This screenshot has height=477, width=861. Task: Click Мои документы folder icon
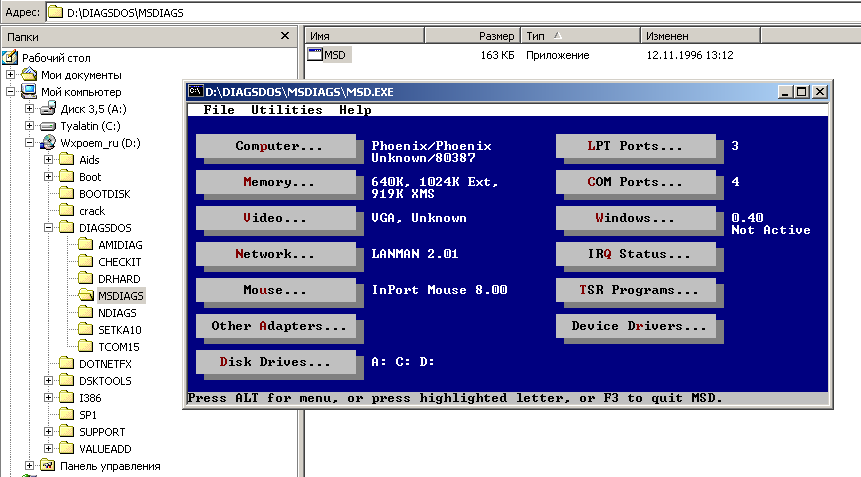[29, 74]
